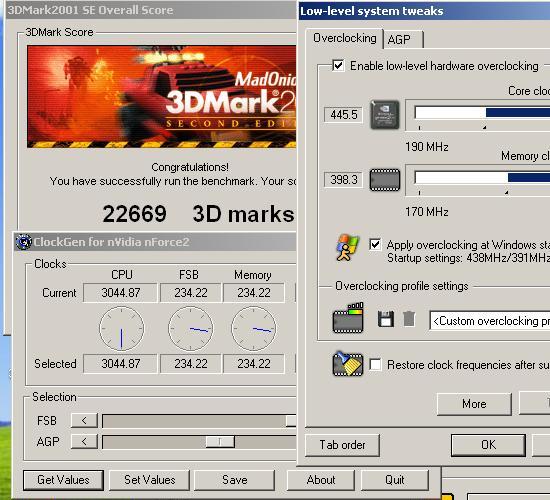Screen dimensions: 550x500
Task: Click the Selected CPU 3044.87 field
Action: pos(120,364)
